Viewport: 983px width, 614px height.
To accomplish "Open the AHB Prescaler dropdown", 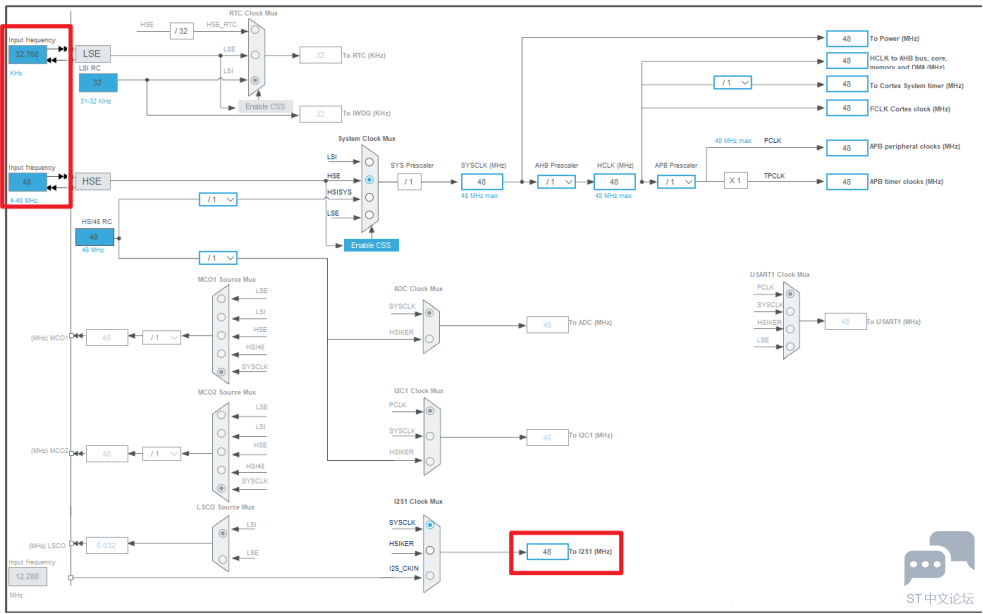I will [557, 182].
